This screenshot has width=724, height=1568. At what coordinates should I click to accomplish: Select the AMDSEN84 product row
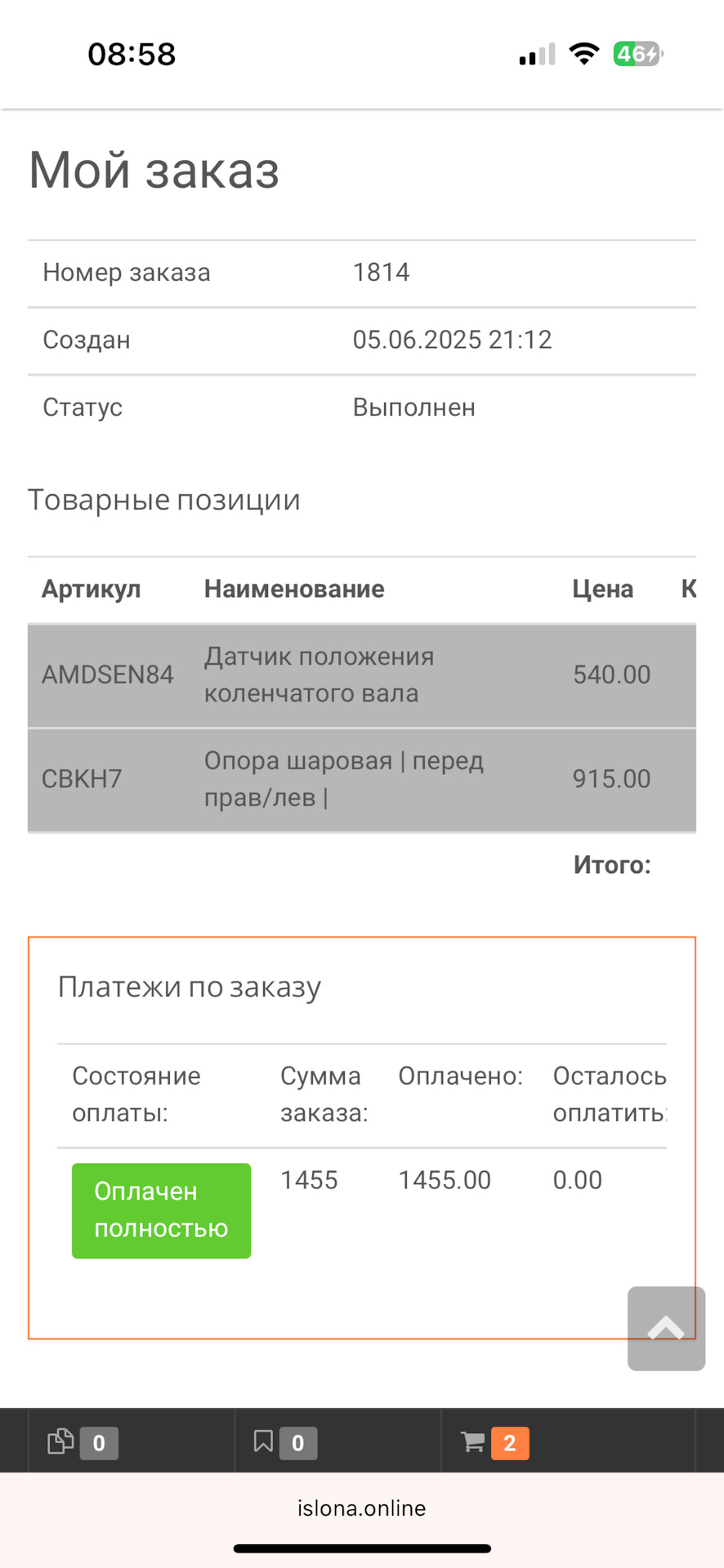tap(361, 675)
